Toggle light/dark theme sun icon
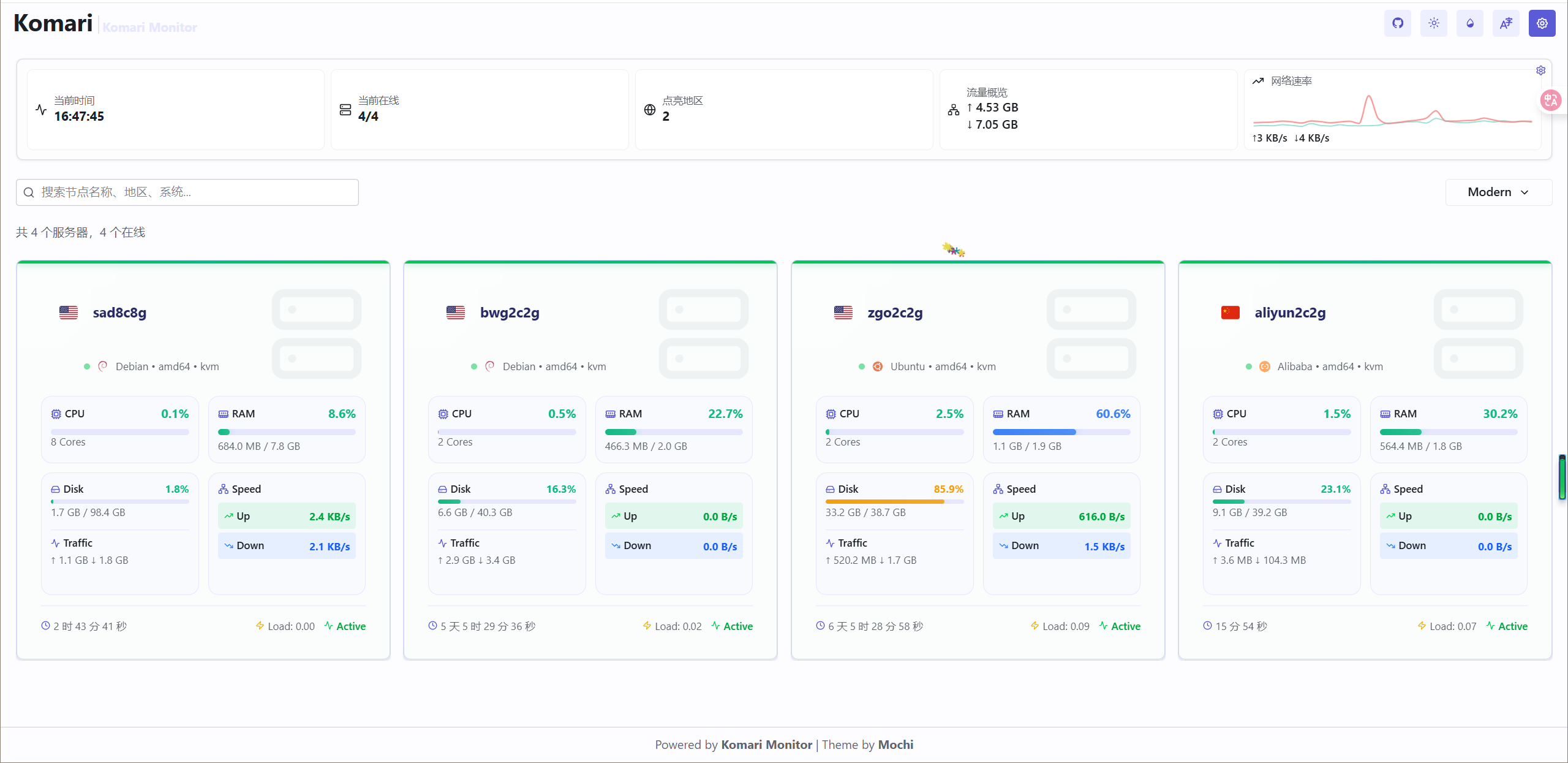This screenshot has height=763, width=1568. 1433,23
